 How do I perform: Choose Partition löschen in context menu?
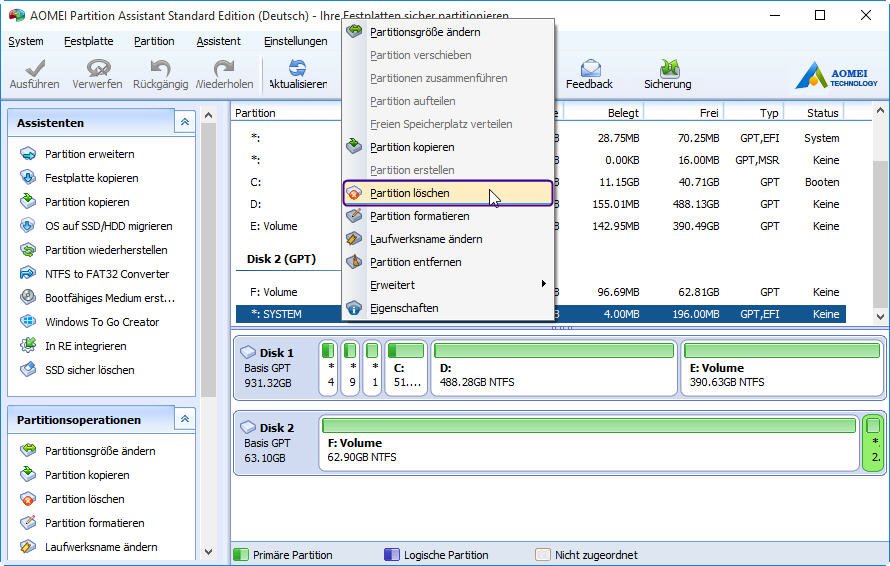click(448, 193)
